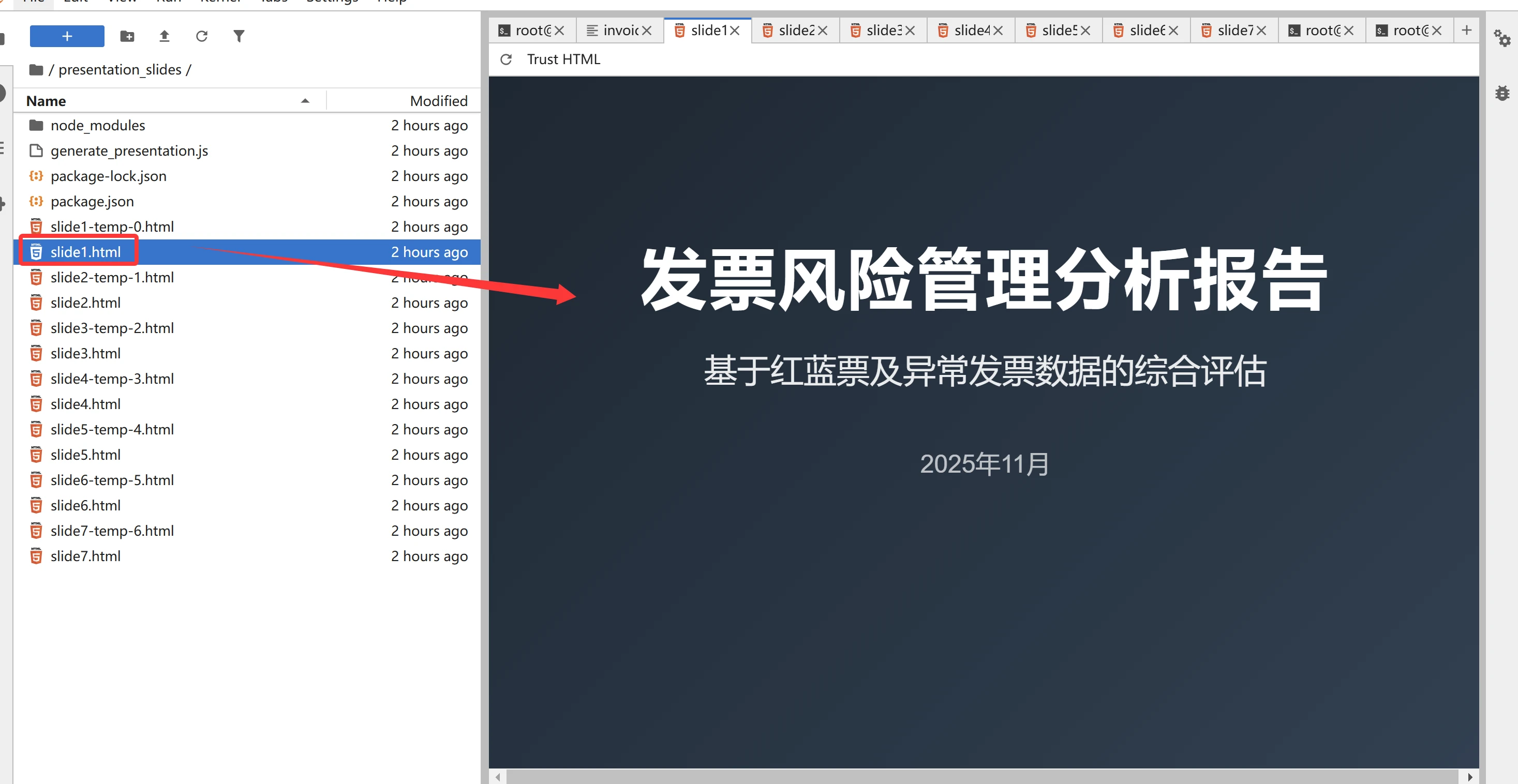
Task: Toggle Name column sort direction
Action: coord(305,100)
